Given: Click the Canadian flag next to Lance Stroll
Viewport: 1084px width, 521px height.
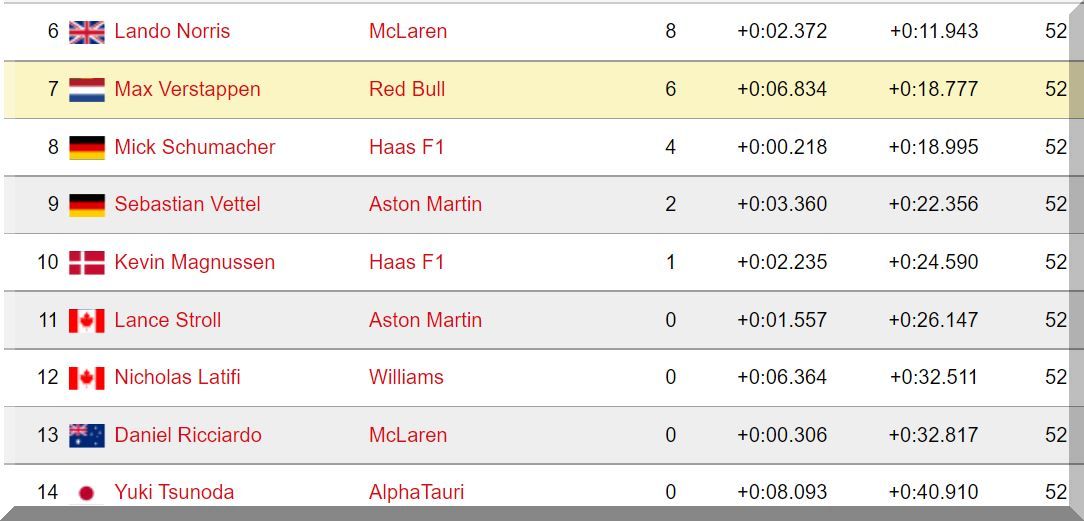Looking at the screenshot, I should point(87,321).
